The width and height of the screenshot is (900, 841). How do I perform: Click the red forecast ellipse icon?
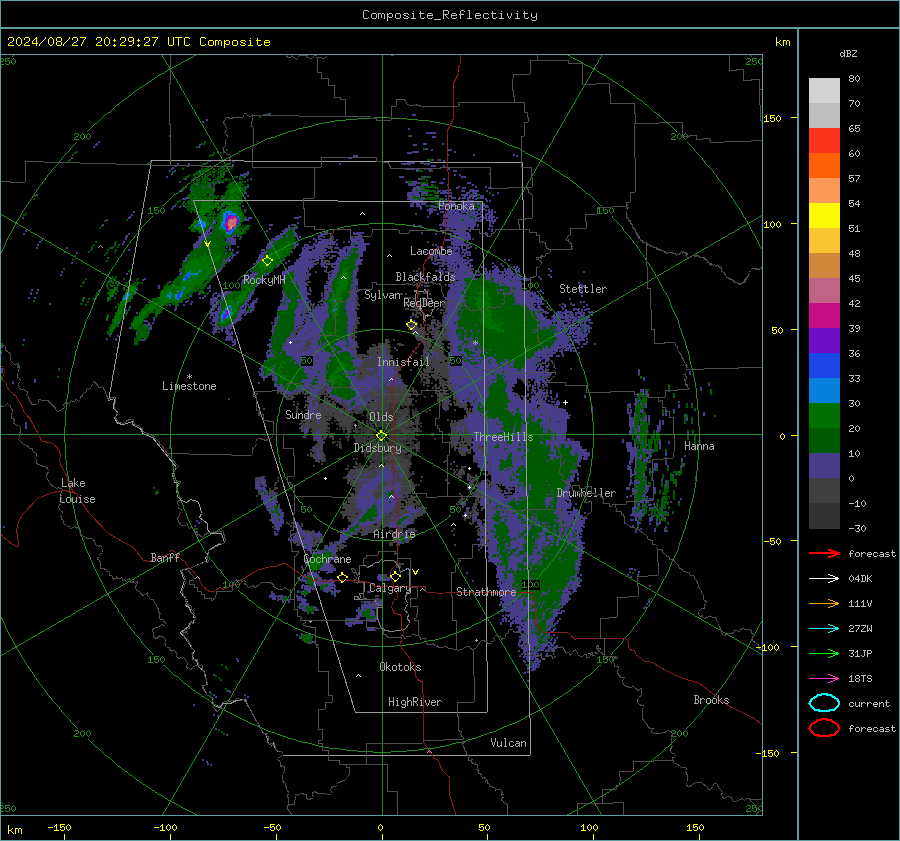(x=824, y=728)
